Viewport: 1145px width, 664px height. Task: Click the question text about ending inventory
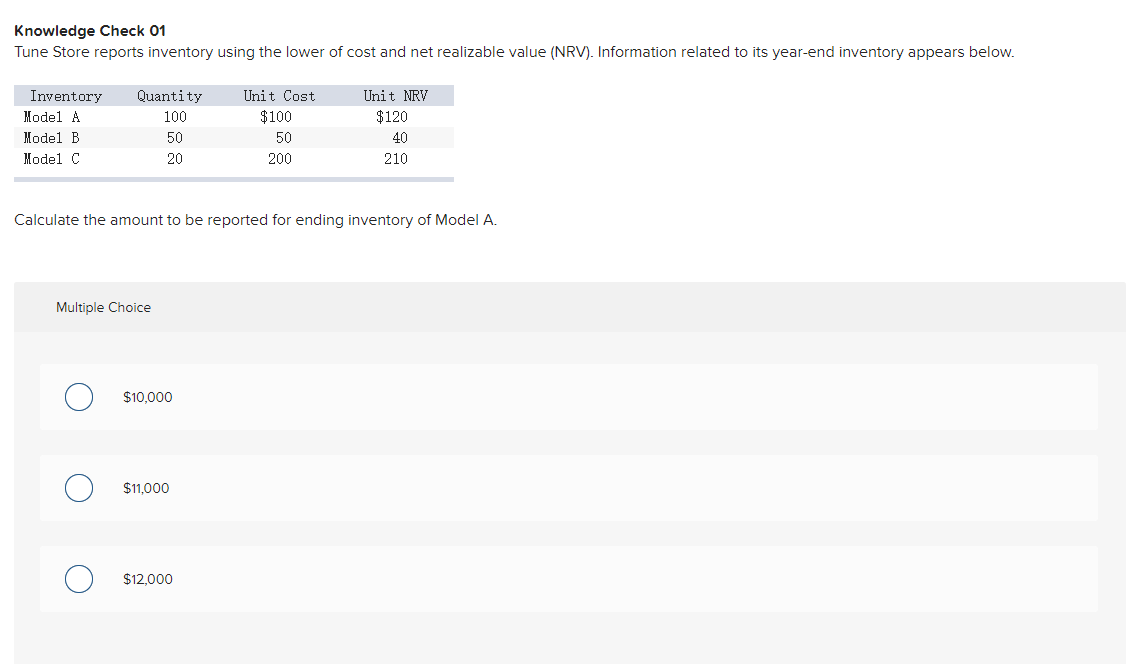(256, 219)
